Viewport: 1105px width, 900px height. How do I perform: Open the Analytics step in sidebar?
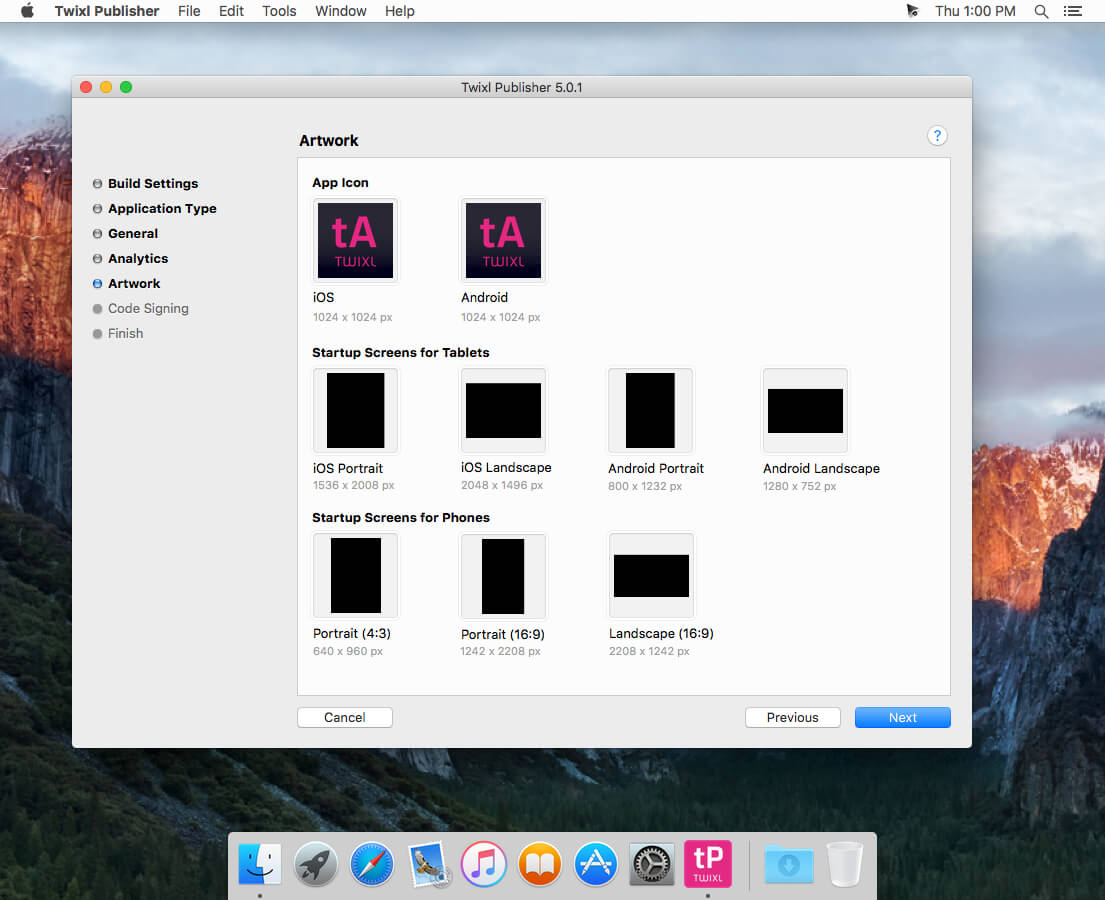point(138,258)
